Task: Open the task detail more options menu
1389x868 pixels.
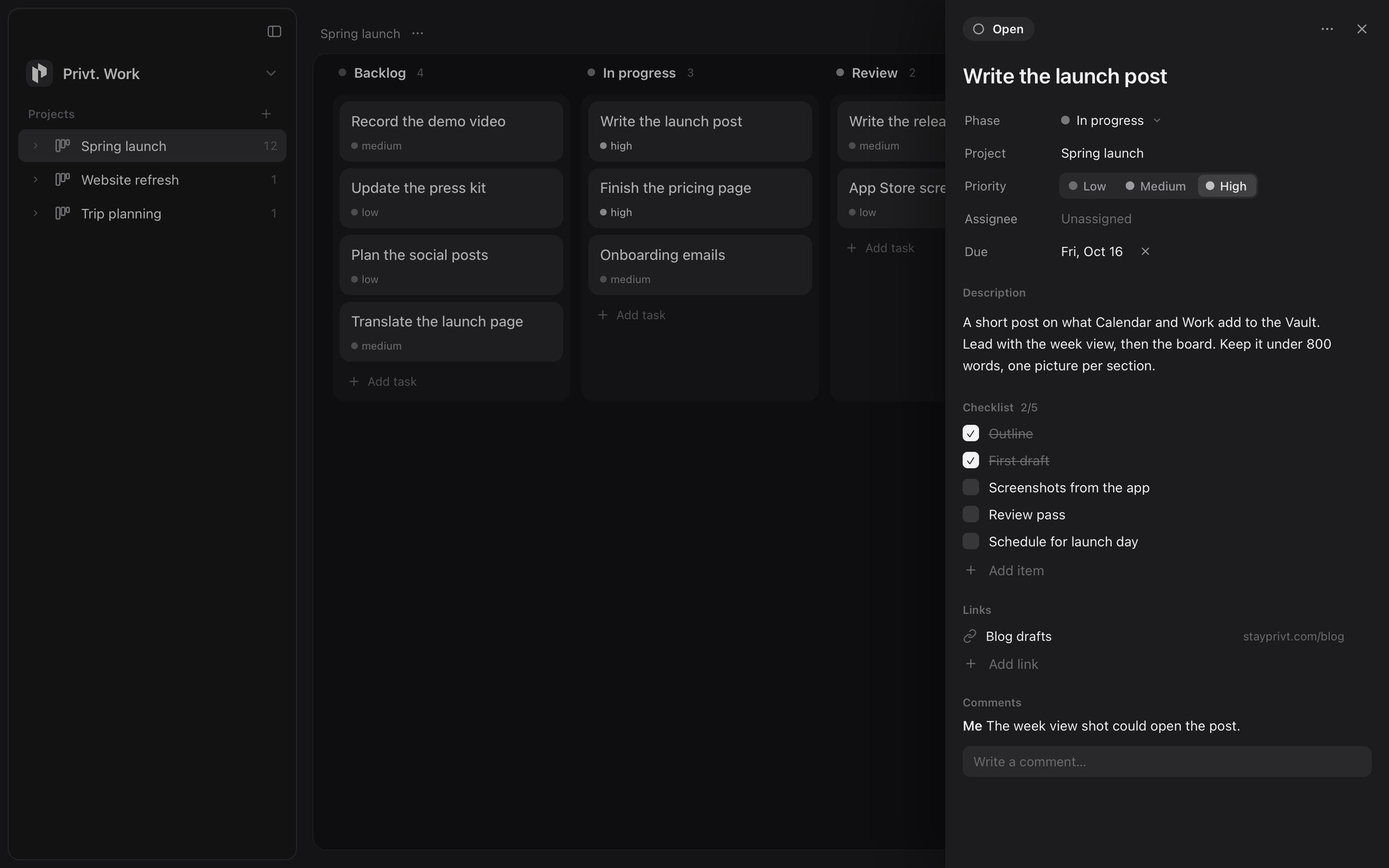Action: [1327, 29]
